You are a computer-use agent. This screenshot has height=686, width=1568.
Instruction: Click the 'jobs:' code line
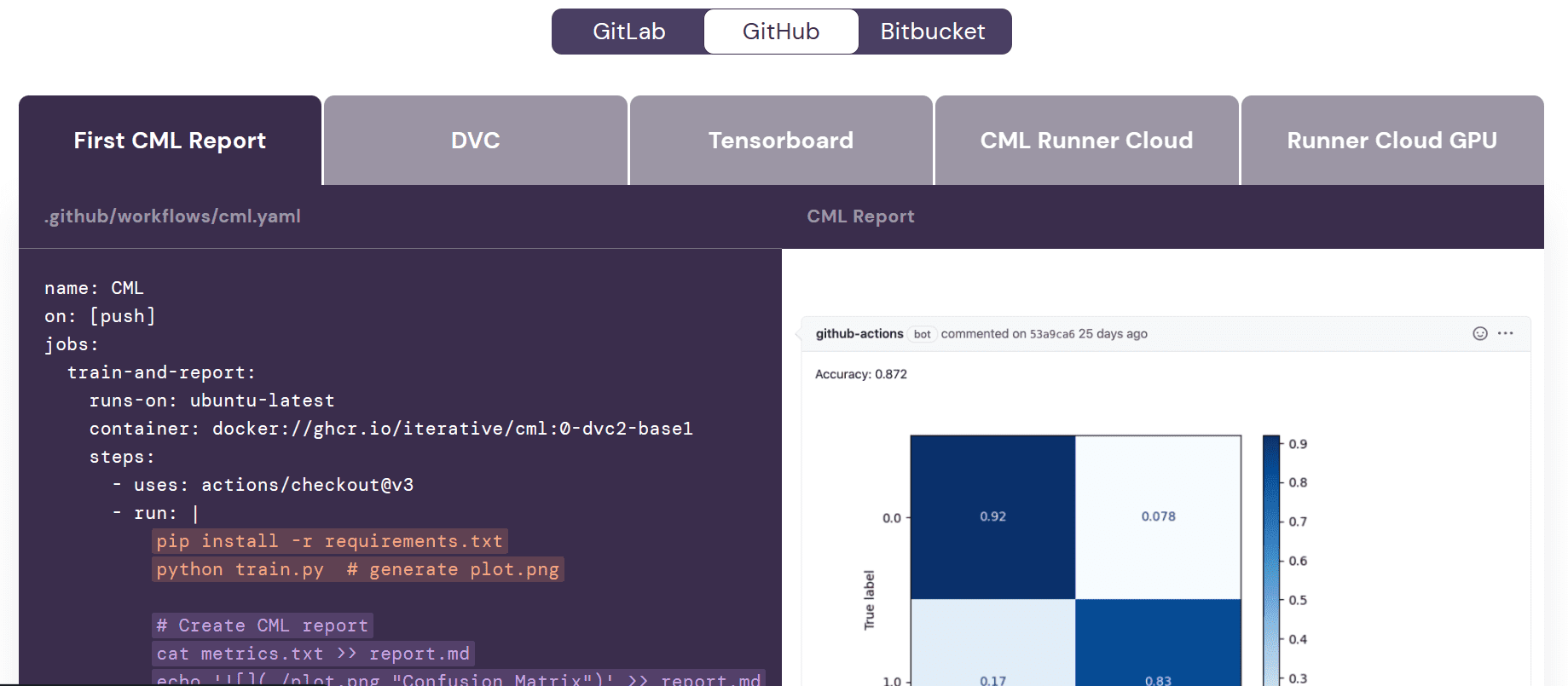72,344
